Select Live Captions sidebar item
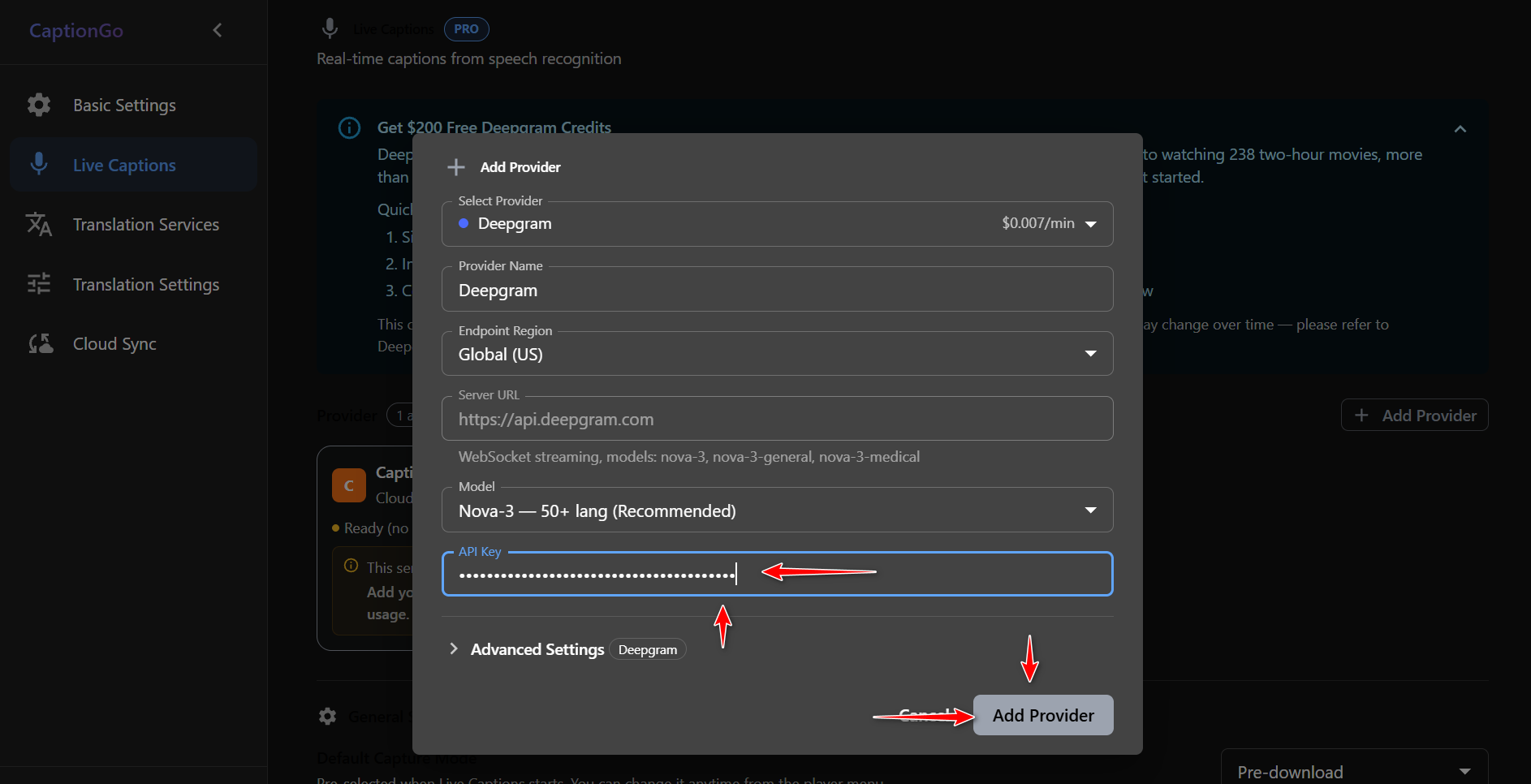The width and height of the screenshot is (1531, 784). click(134, 165)
